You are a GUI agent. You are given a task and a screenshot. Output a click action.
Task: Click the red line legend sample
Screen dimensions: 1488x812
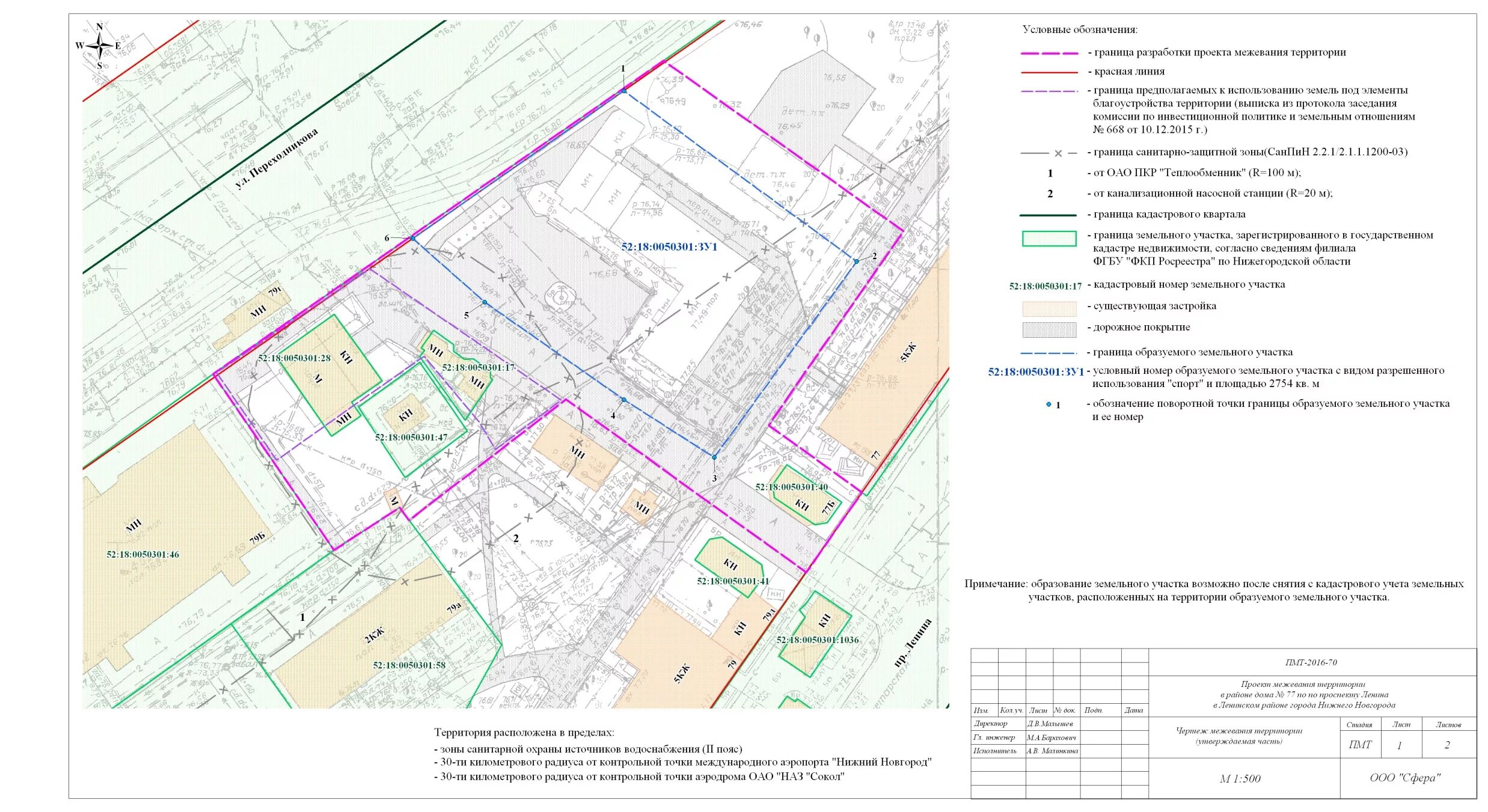point(1049,73)
